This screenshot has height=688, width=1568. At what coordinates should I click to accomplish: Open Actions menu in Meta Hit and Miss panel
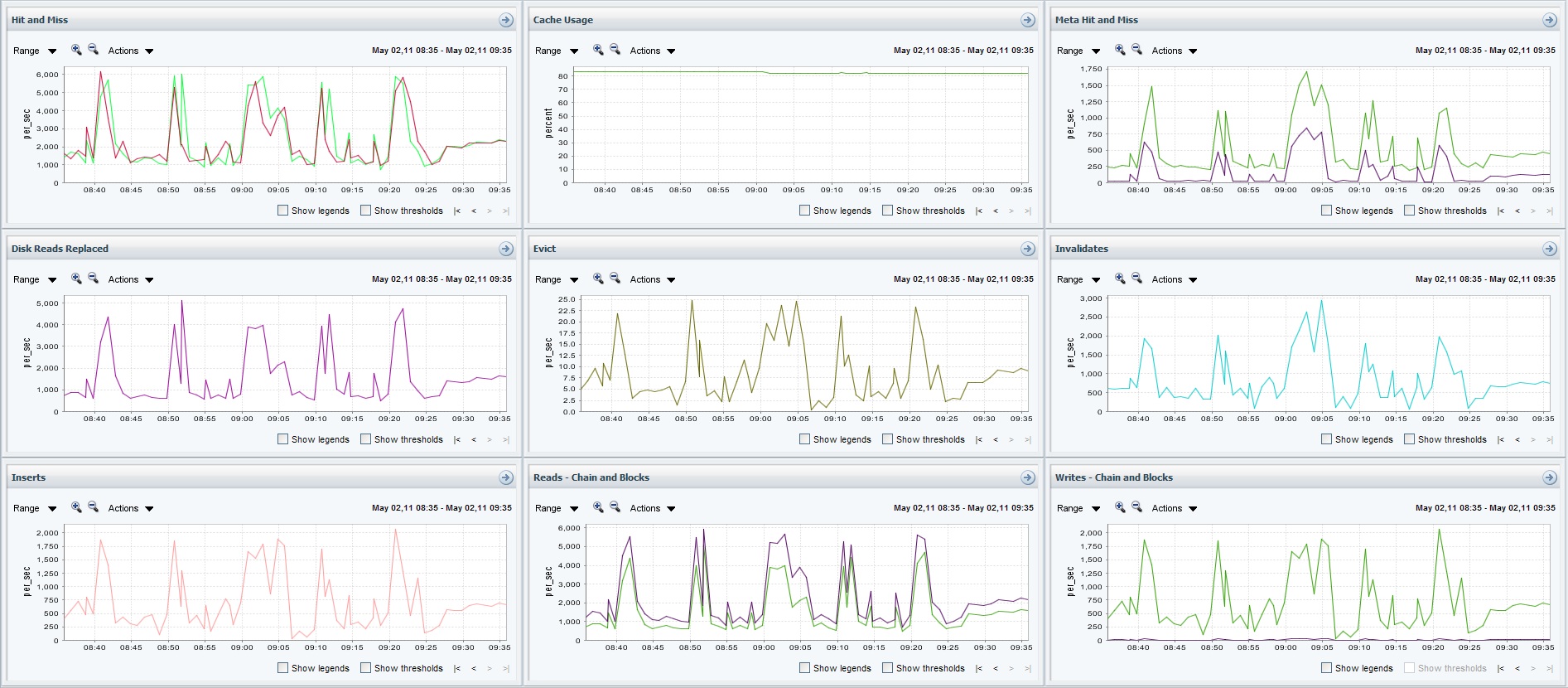click(x=1174, y=51)
